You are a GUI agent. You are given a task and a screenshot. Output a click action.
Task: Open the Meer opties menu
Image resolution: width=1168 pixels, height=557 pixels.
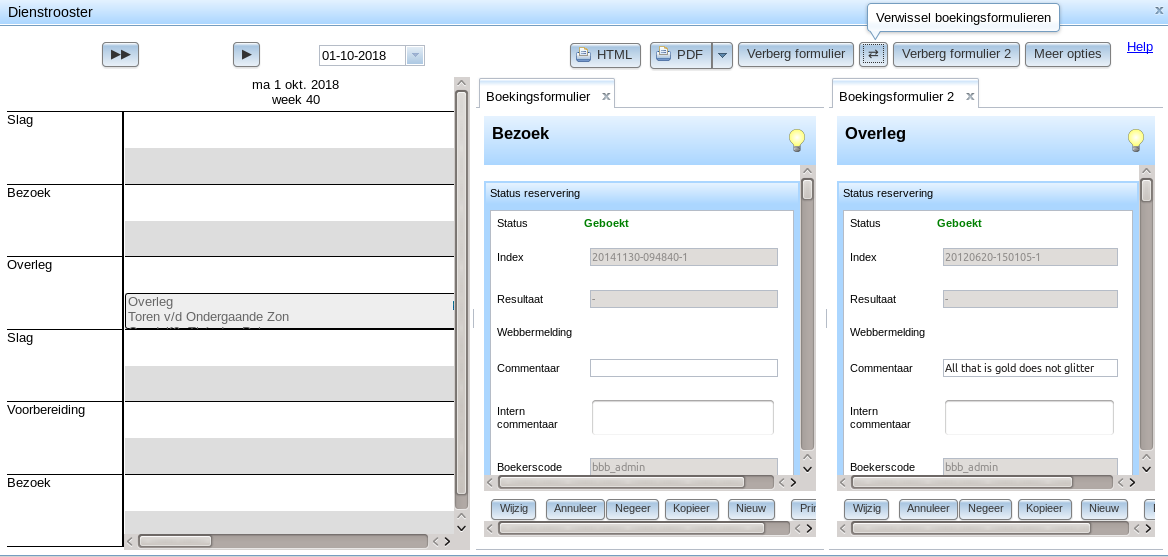tap(1067, 54)
